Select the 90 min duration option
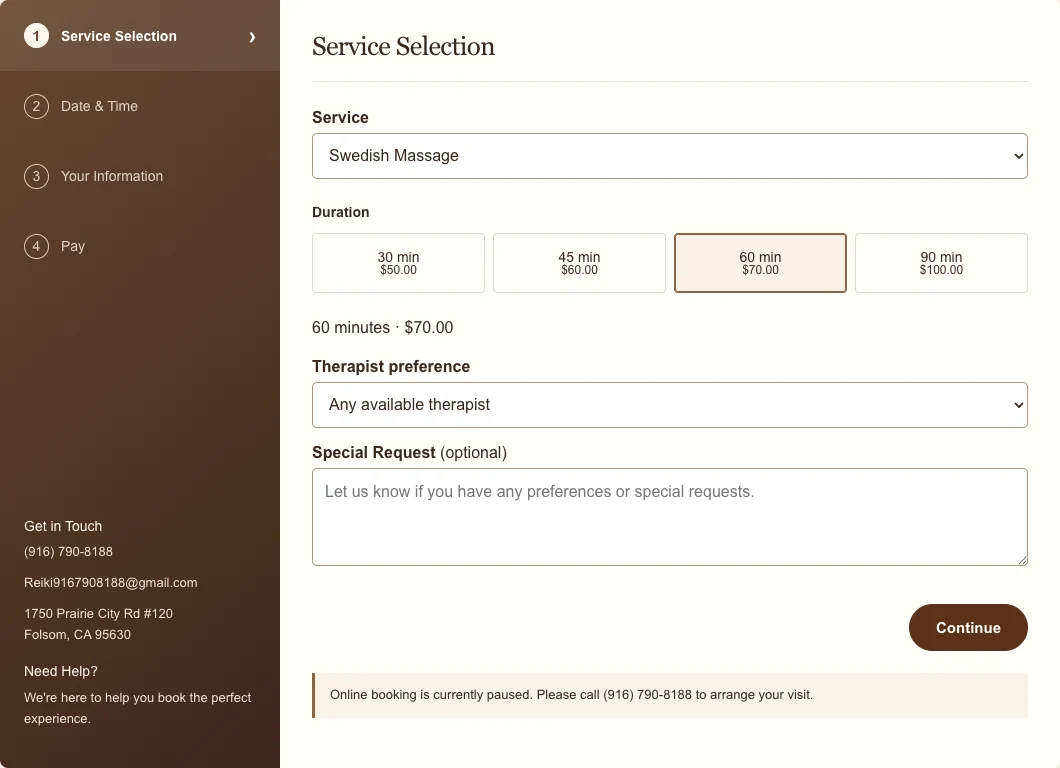This screenshot has width=1060, height=768. 941,263
